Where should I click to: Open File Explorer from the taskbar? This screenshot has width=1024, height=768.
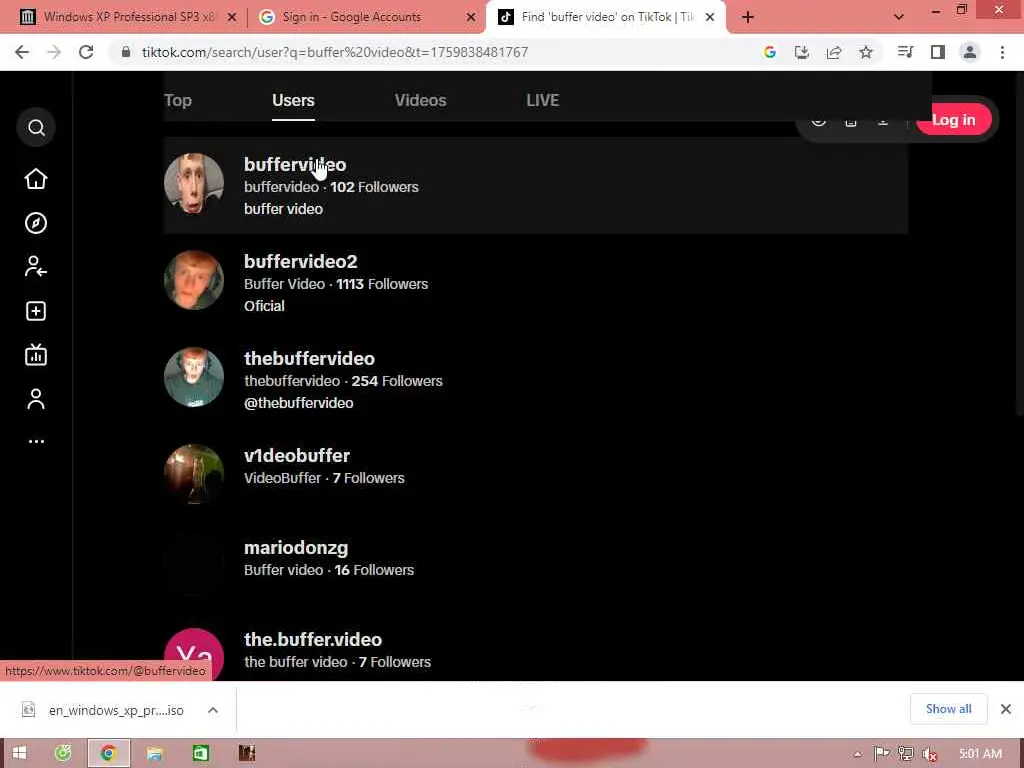click(x=154, y=754)
